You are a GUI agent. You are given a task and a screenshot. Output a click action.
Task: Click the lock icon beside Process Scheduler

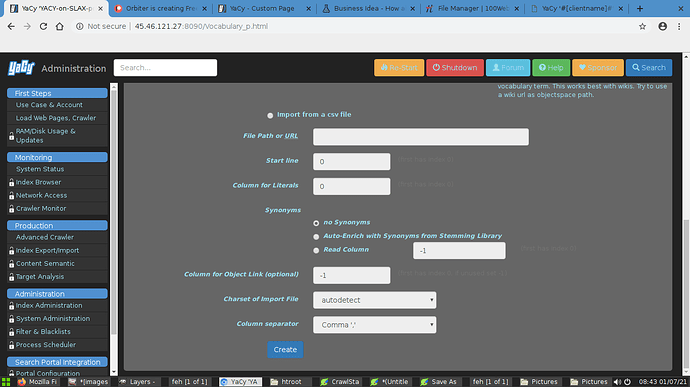(x=11, y=345)
